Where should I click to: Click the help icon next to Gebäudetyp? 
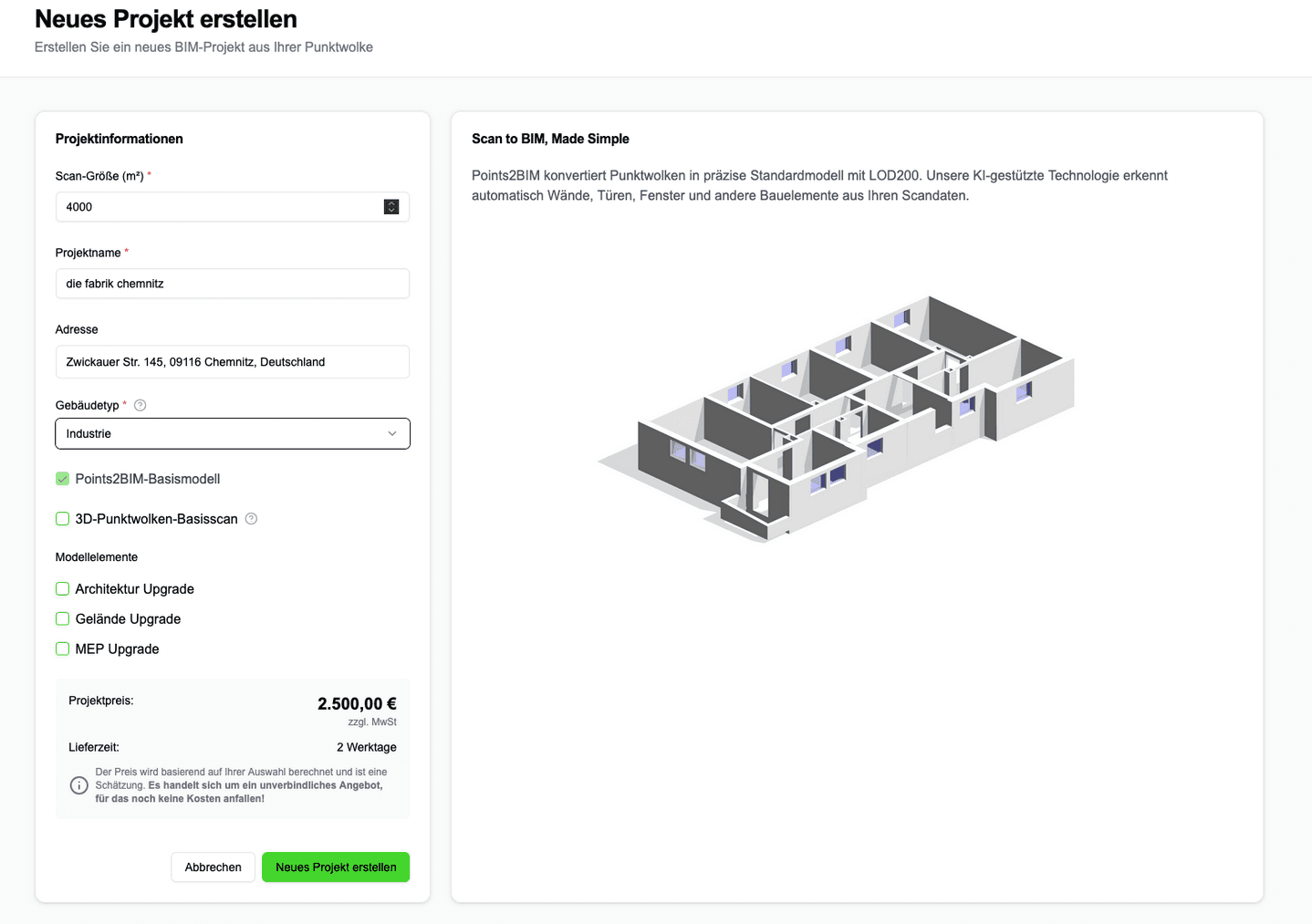click(141, 405)
